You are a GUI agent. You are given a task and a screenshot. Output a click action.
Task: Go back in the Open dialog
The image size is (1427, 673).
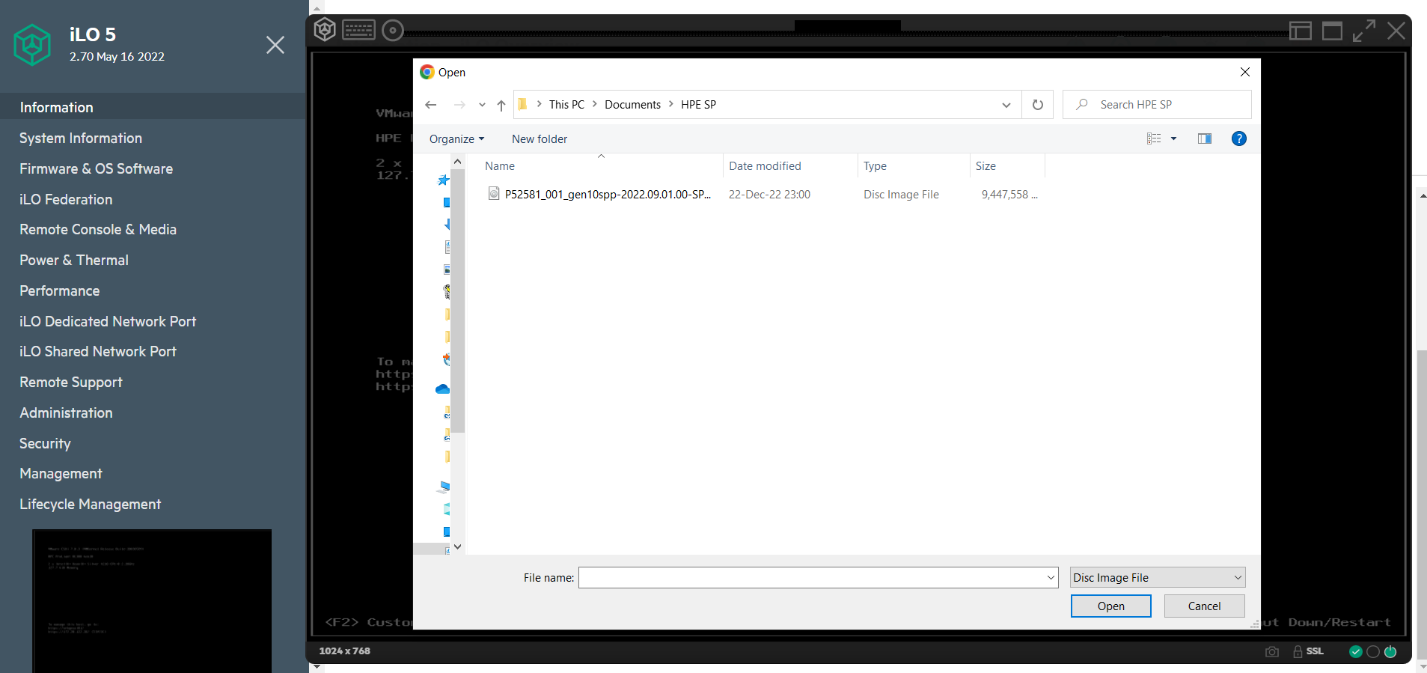click(430, 105)
